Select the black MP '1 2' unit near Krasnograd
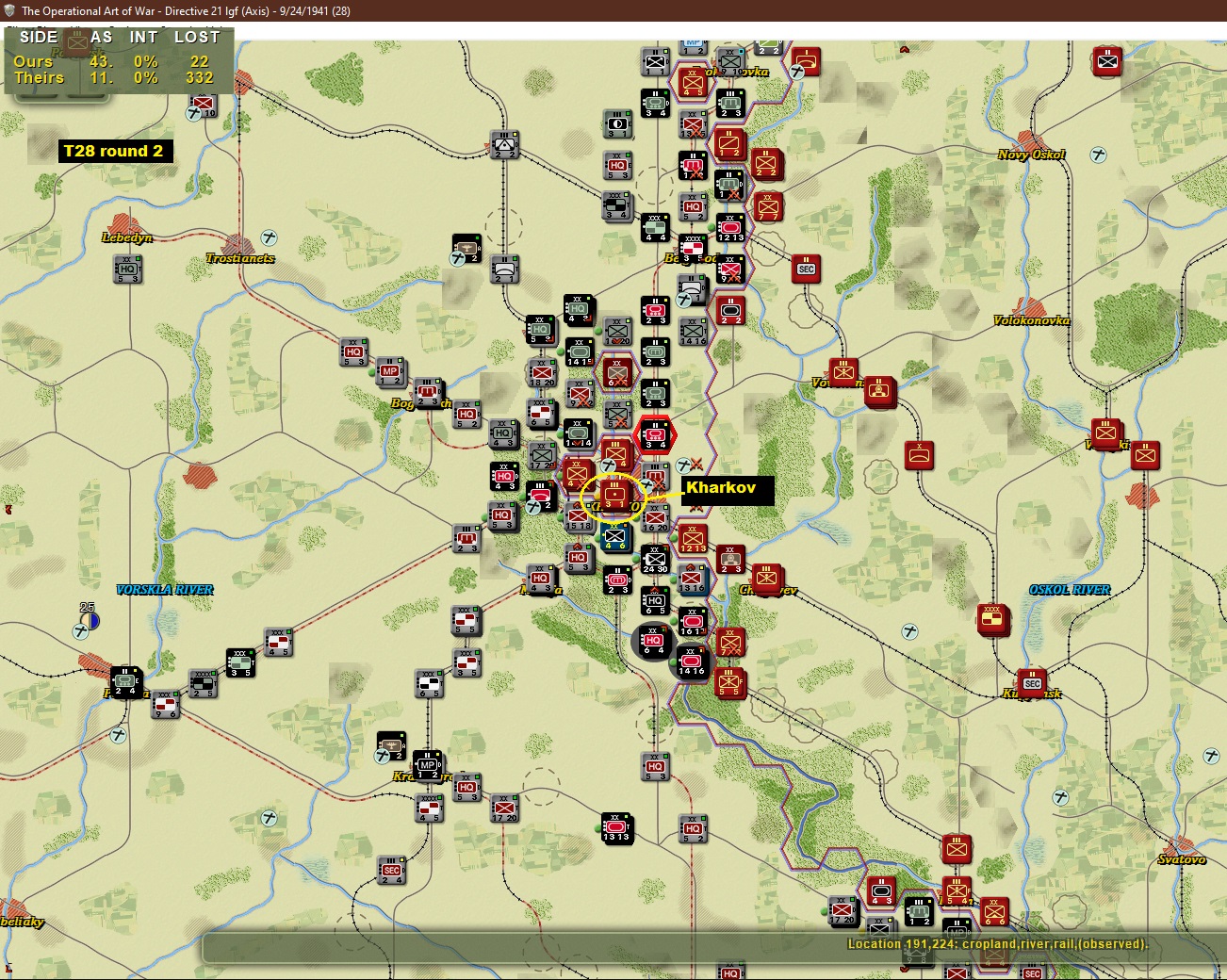 (428, 765)
